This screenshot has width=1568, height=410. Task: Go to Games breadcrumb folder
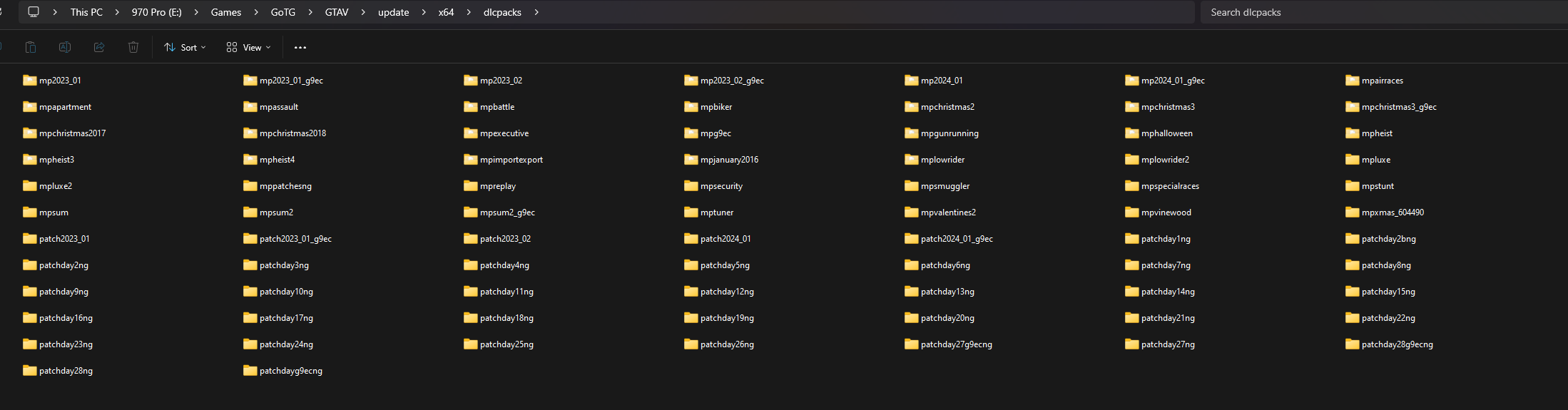pos(225,12)
